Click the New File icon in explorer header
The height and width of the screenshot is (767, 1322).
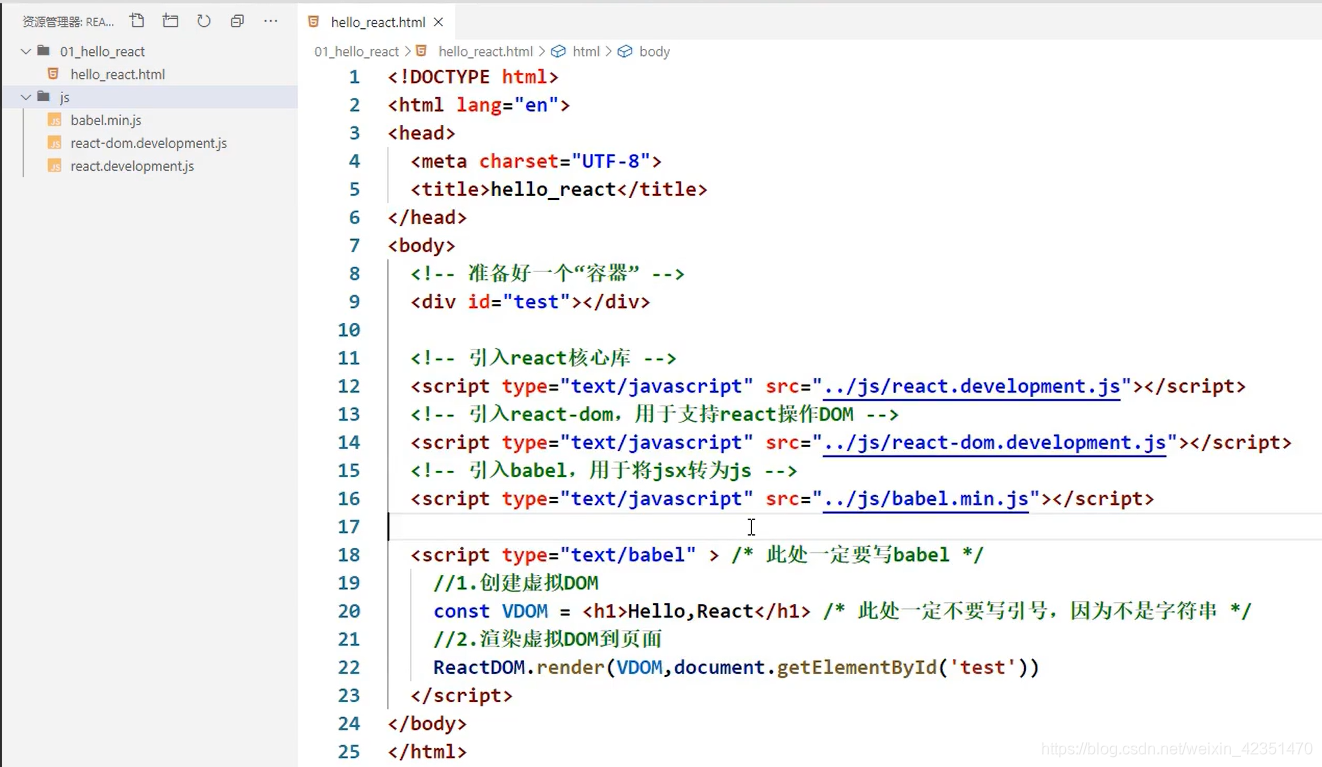[137, 21]
